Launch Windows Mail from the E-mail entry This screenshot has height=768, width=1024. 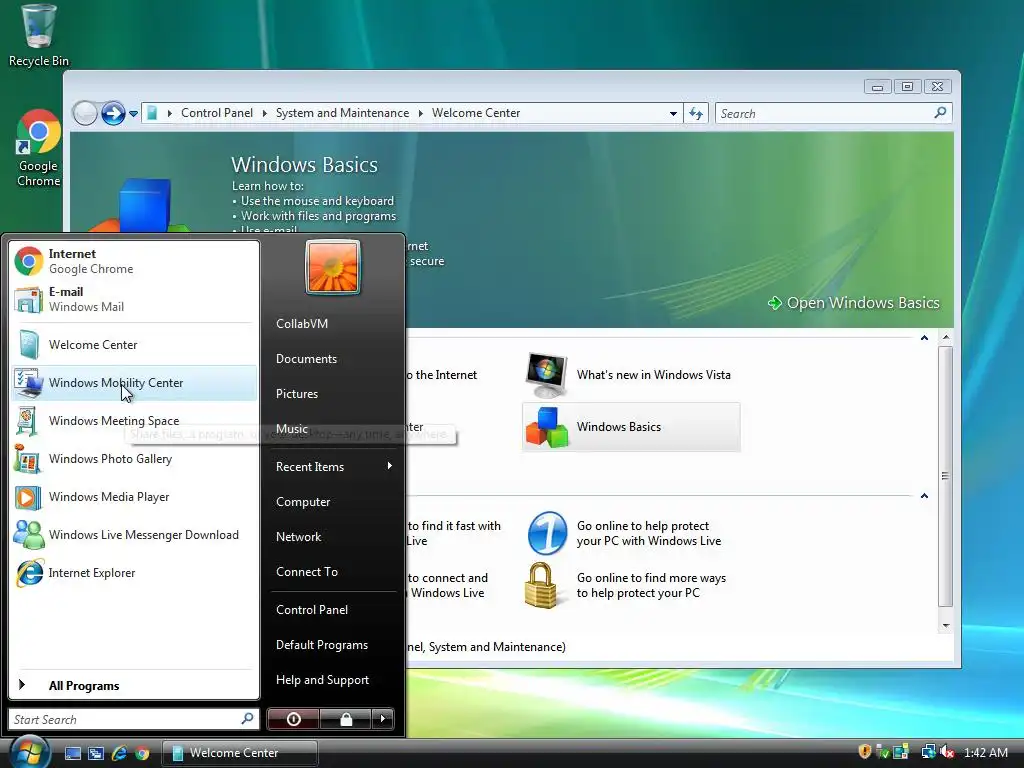[134, 299]
